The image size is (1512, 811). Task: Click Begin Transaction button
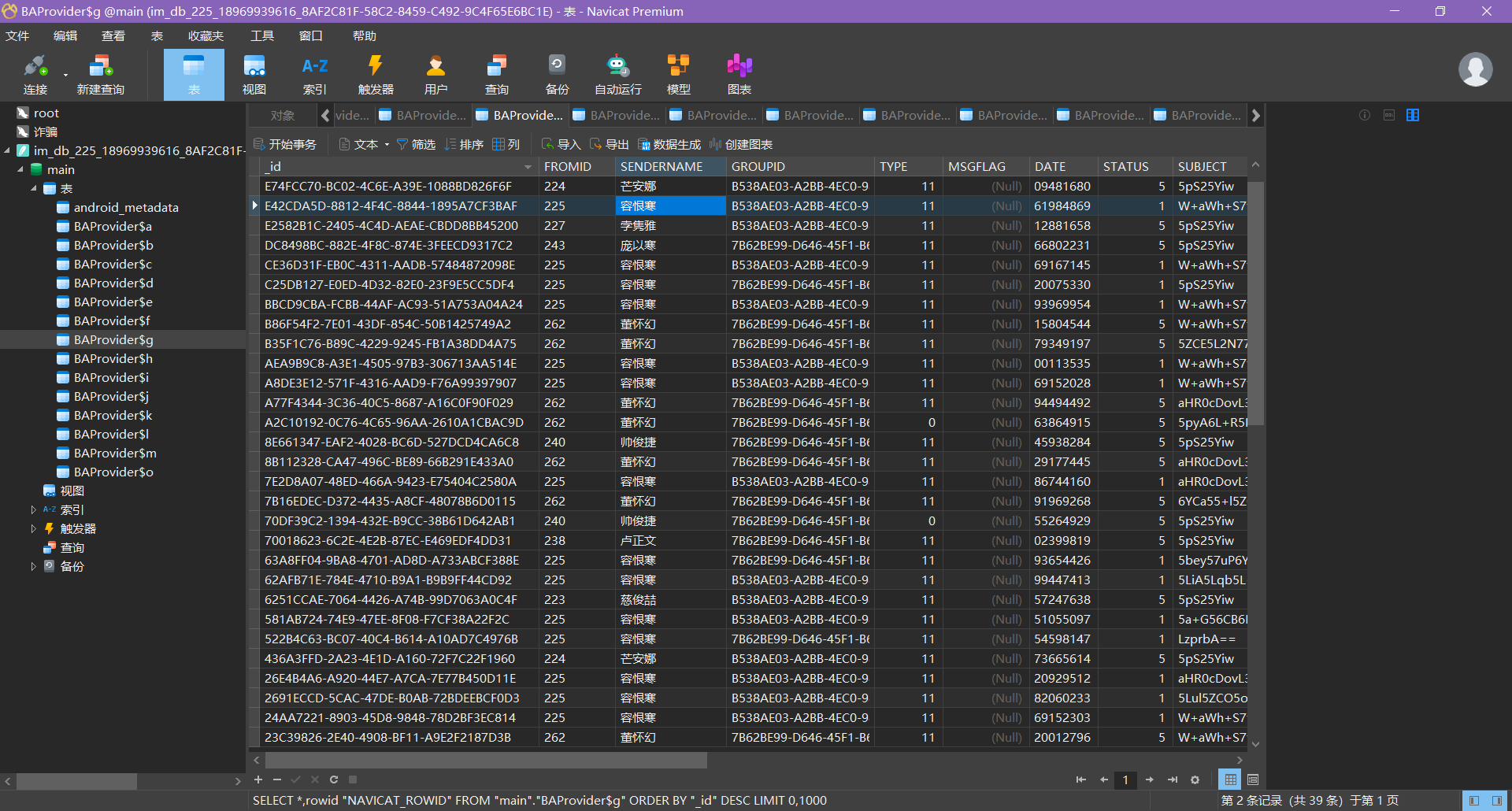point(285,145)
